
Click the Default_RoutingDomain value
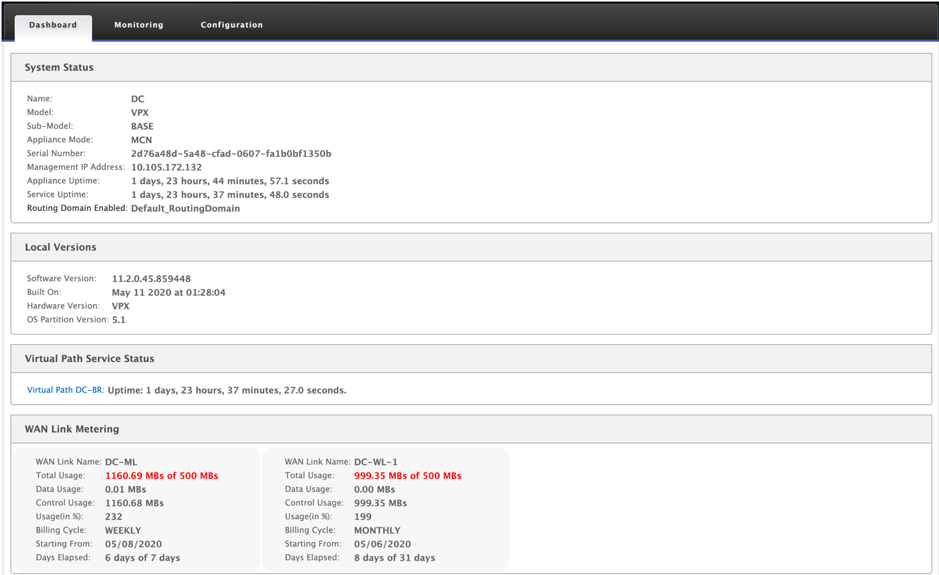(186, 208)
